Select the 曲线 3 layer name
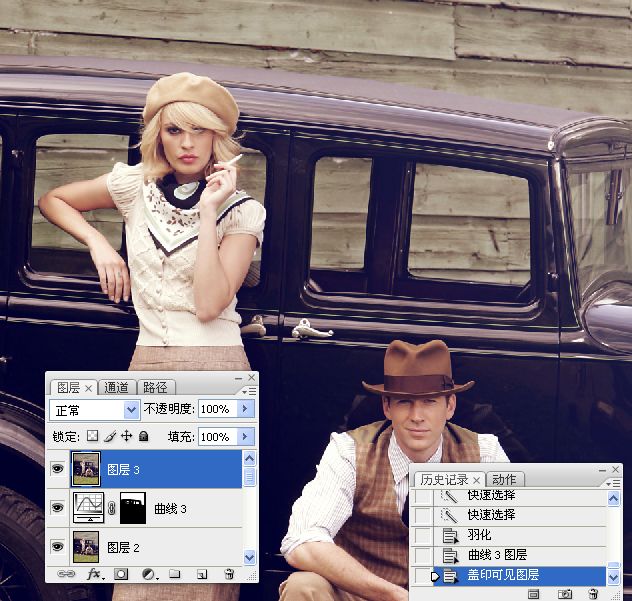The width and height of the screenshot is (632, 601). (170, 509)
